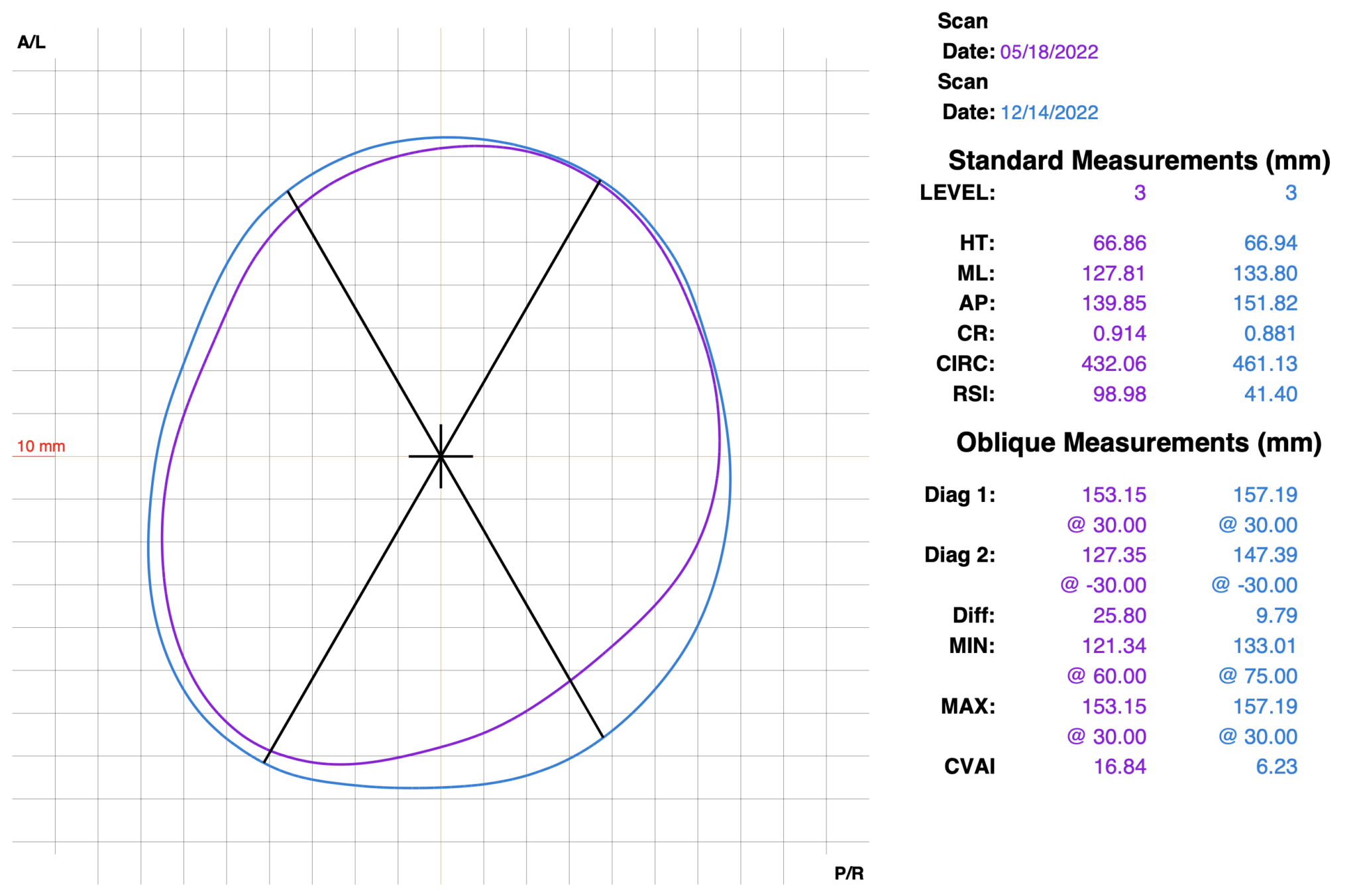Click the blue CVAI value 6.23
1357x896 pixels.
pos(1276,766)
